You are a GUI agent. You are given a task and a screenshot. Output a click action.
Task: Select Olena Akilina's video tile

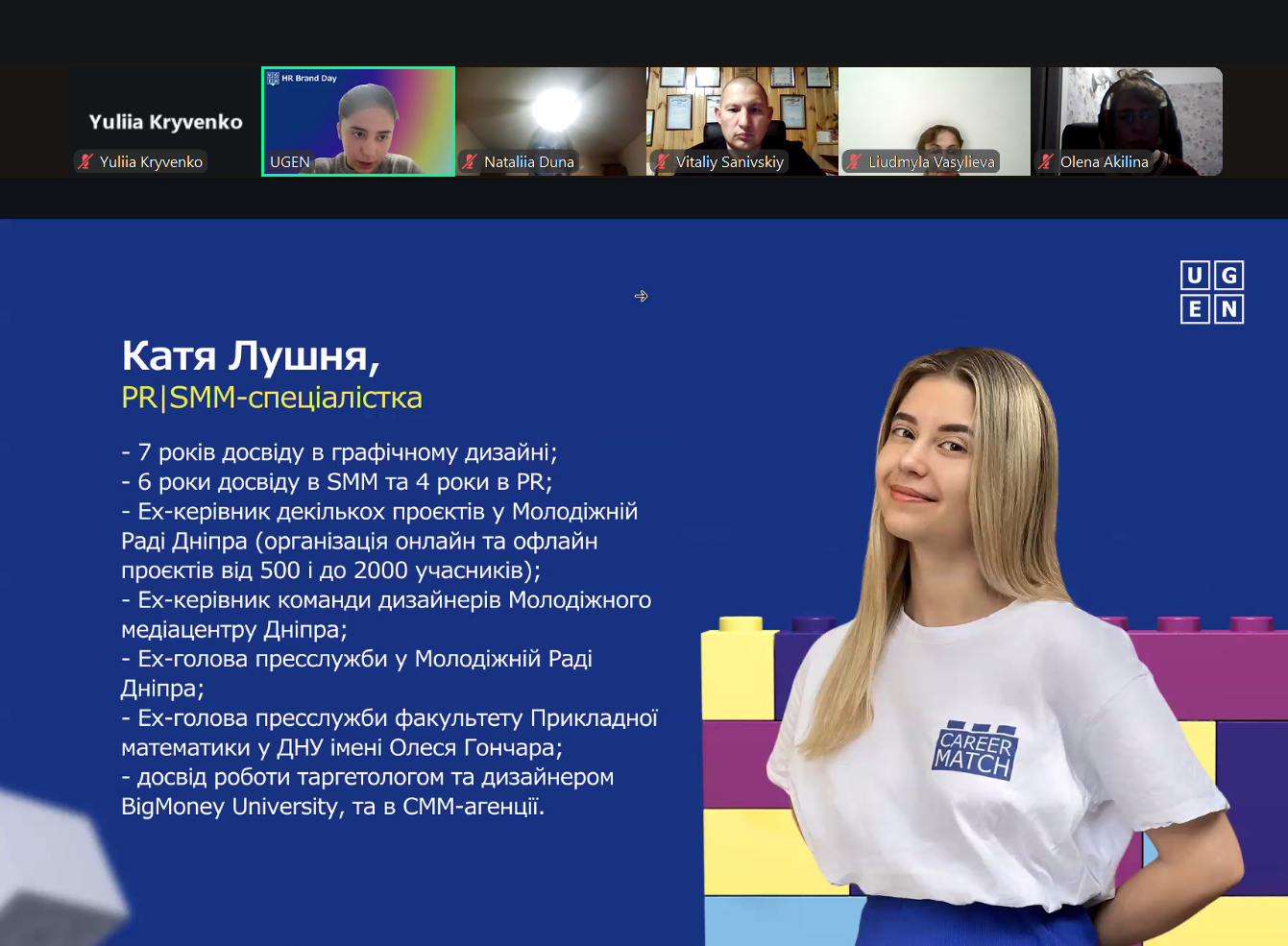1127,110
